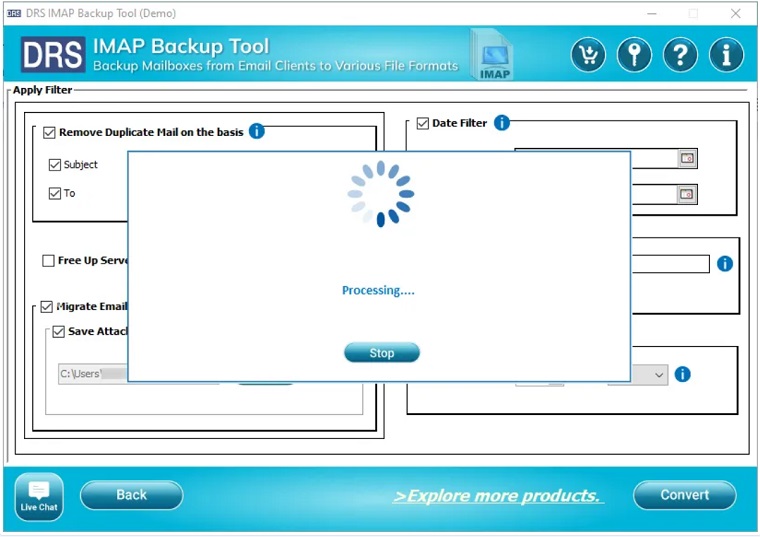760x537 pixels.
Task: Click the IMAP file icon in banner
Action: pyautogui.click(x=492, y=54)
